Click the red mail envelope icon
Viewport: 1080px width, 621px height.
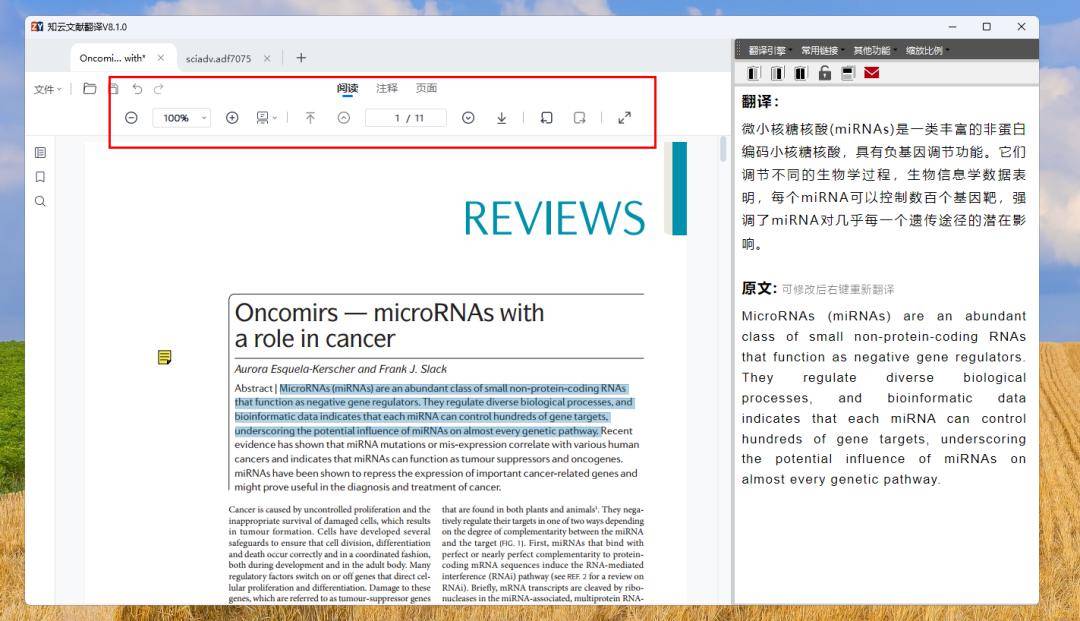(871, 73)
